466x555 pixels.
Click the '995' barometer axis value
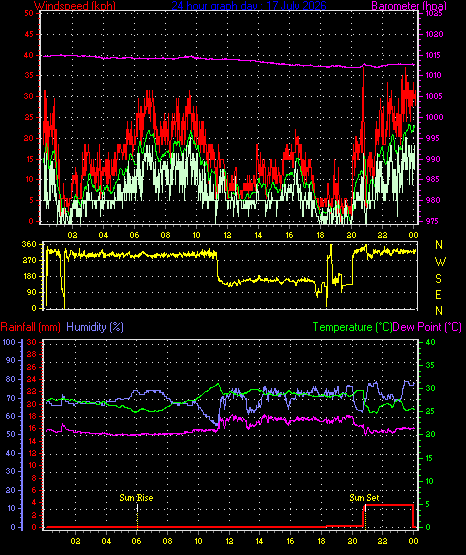click(x=433, y=138)
